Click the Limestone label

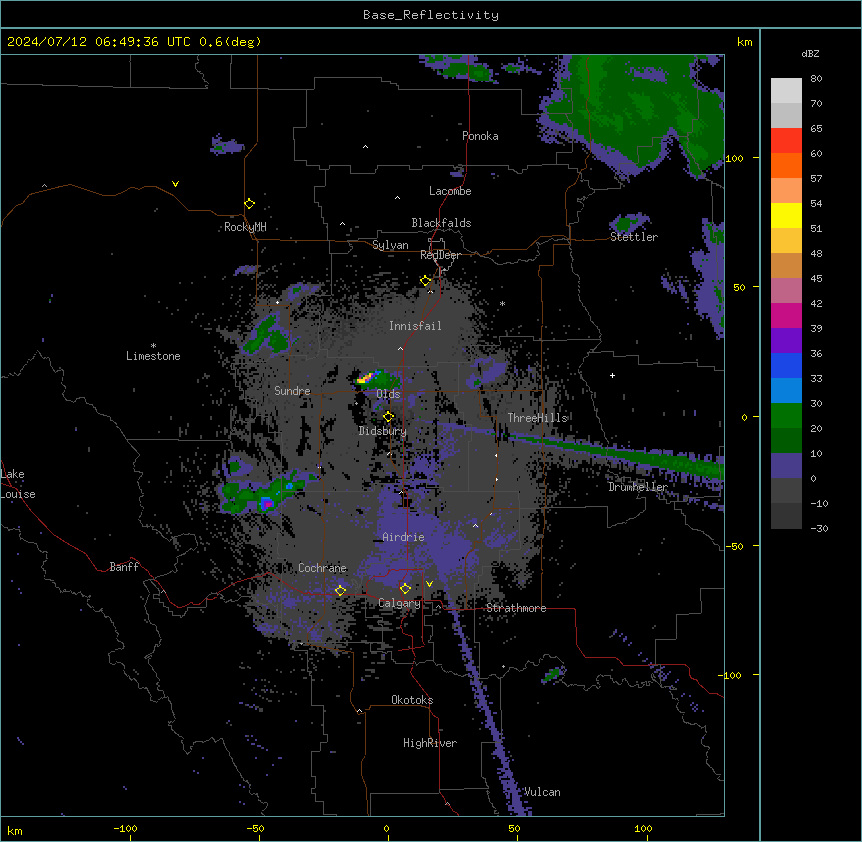153,356
